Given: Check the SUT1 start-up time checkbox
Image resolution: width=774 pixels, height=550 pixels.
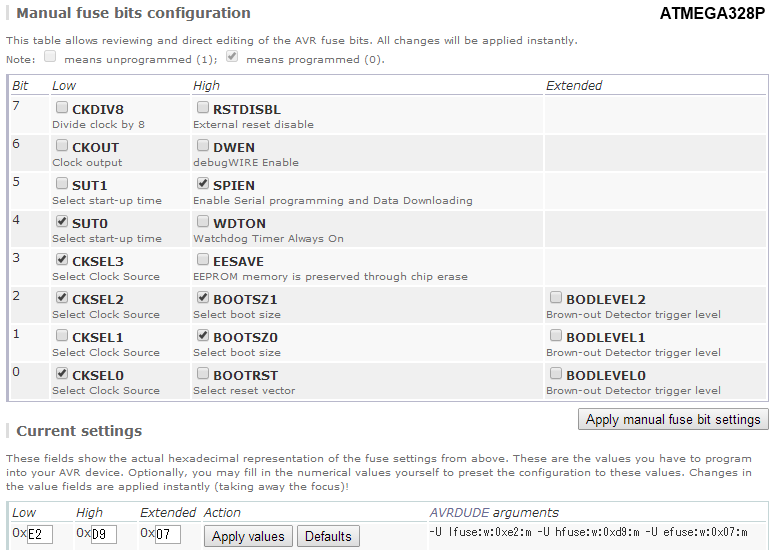Looking at the screenshot, I should [x=62, y=184].
